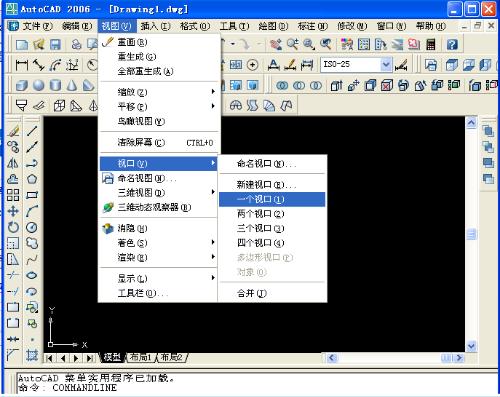
Task: Select the Erase modify tool
Action: pos(13,131)
